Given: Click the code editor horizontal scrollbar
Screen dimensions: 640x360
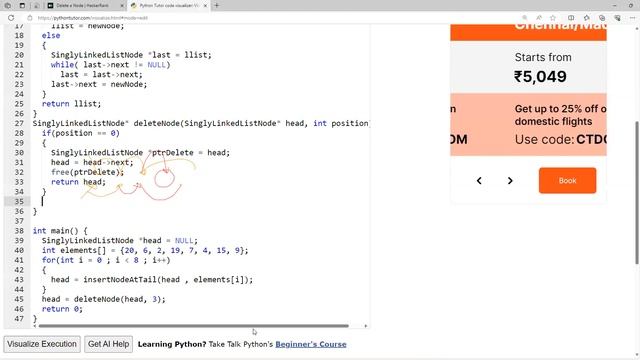Looking at the screenshot, I should (193, 326).
